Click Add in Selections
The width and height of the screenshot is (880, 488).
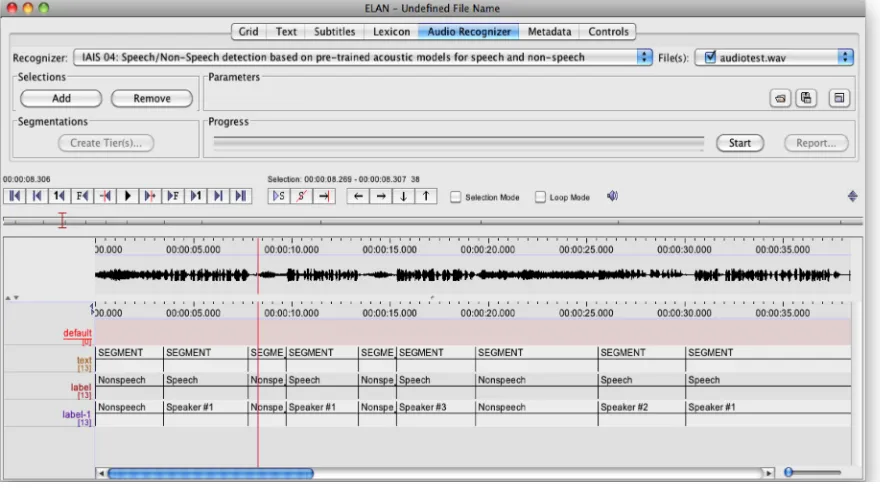coord(61,99)
